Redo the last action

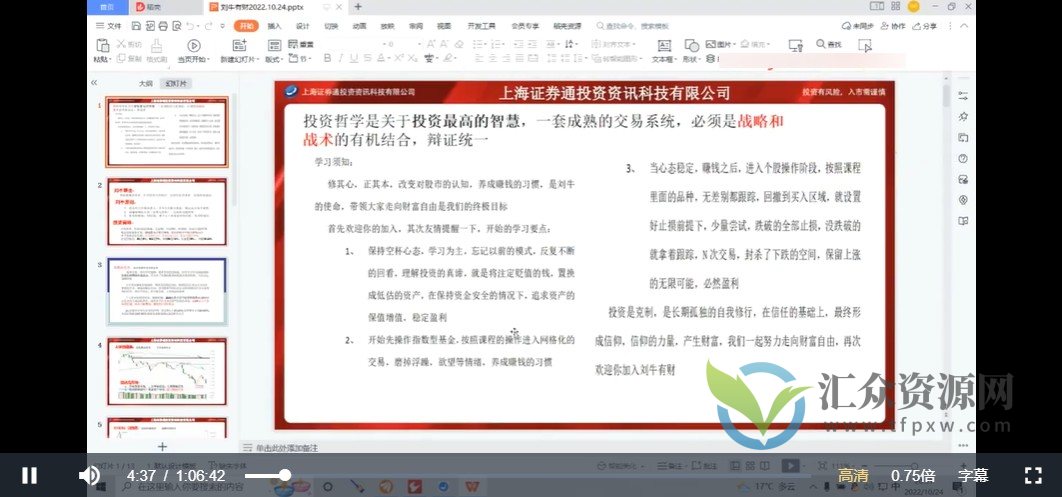pos(209,26)
